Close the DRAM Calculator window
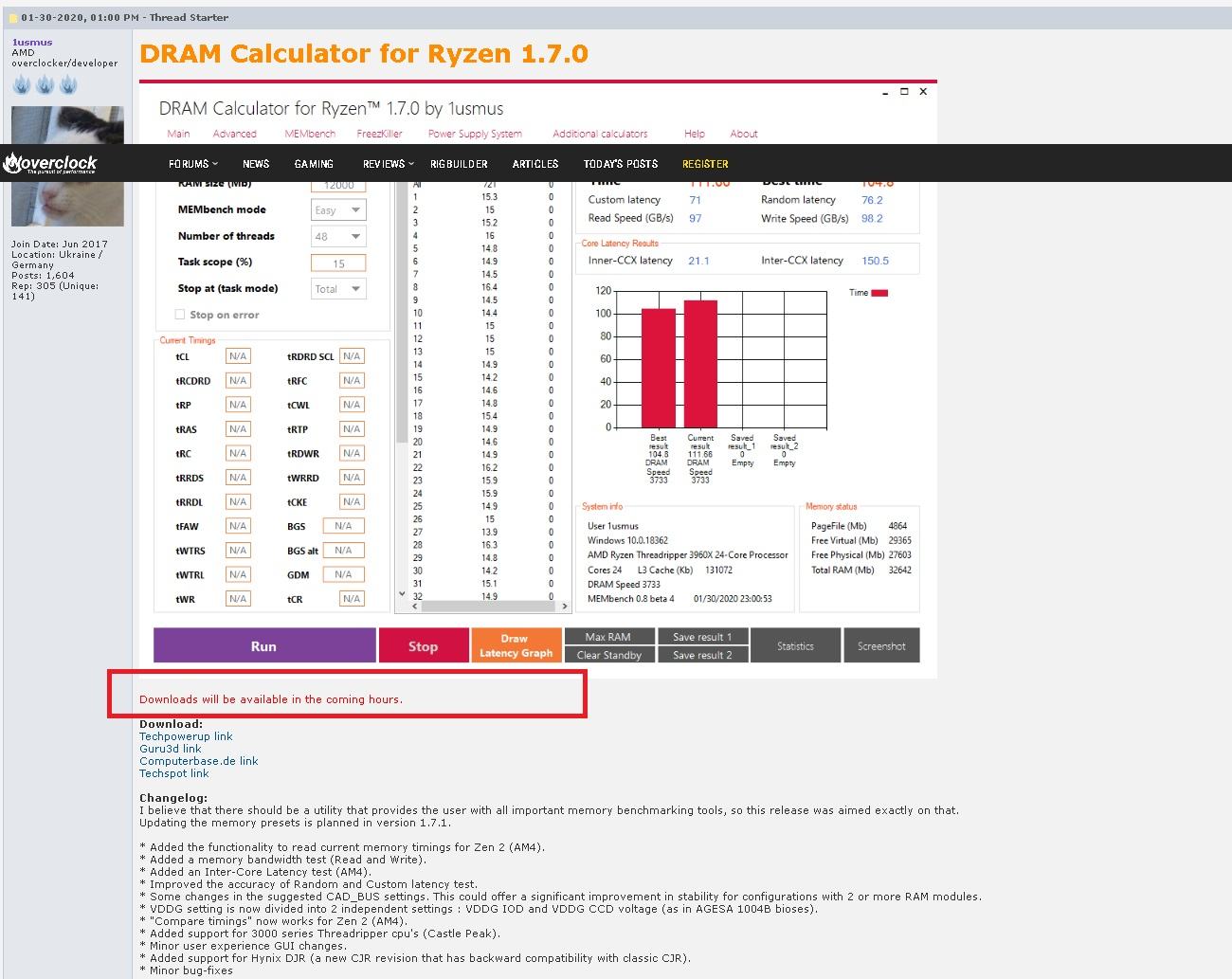 (x=923, y=92)
